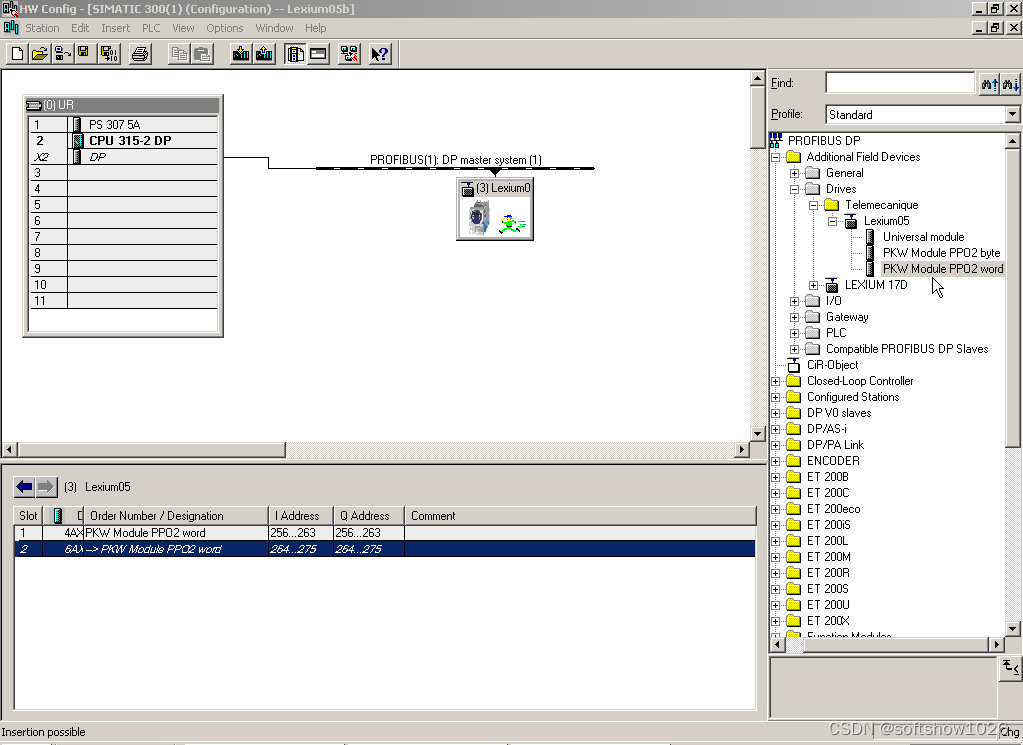Select PKW Module PPO2 word in catalog

point(943,269)
